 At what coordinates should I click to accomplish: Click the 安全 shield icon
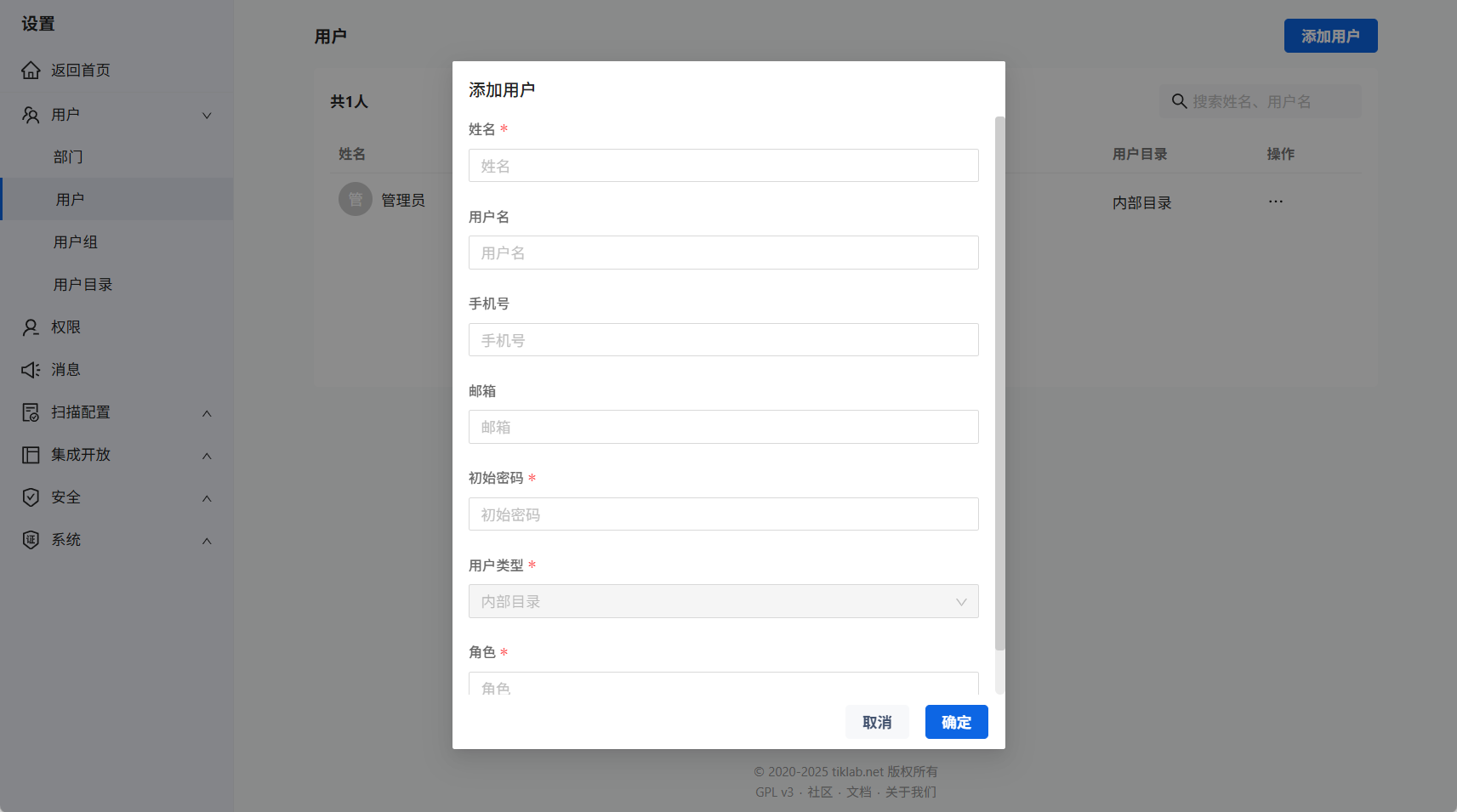coord(31,497)
